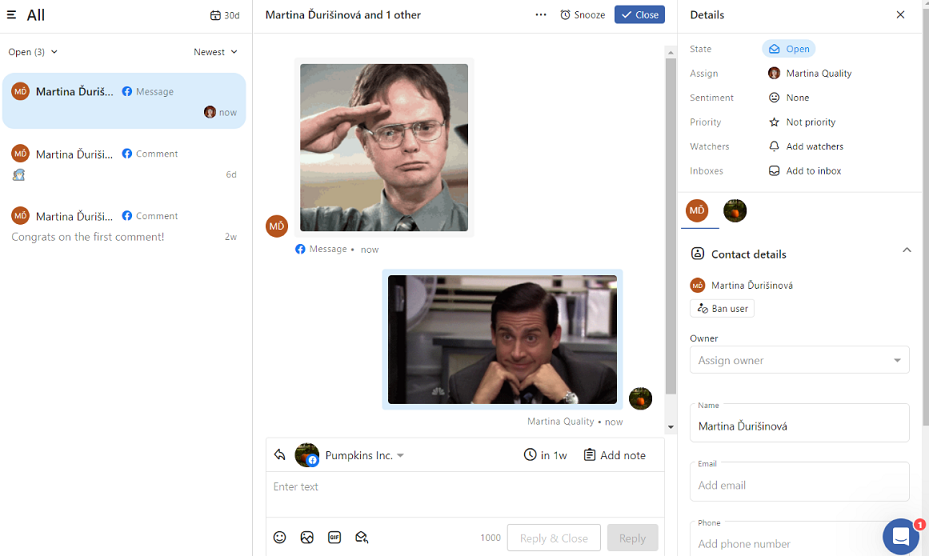Click the Martina Ďurišinová contact name in details
This screenshot has height=556, width=929.
[x=751, y=286]
